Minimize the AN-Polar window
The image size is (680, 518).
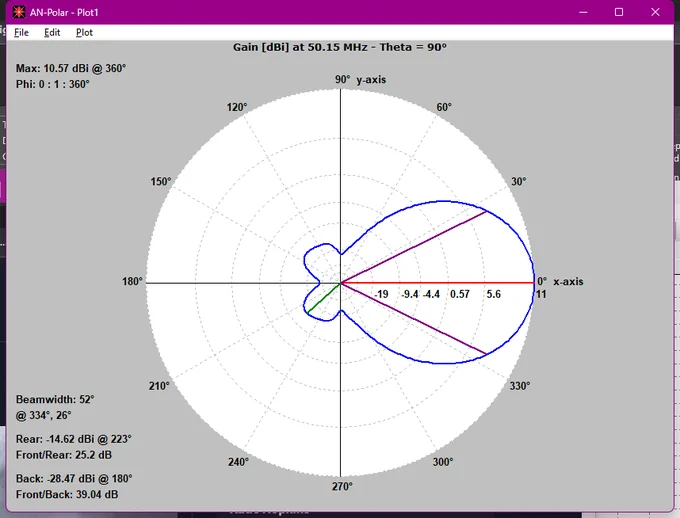[x=583, y=12]
